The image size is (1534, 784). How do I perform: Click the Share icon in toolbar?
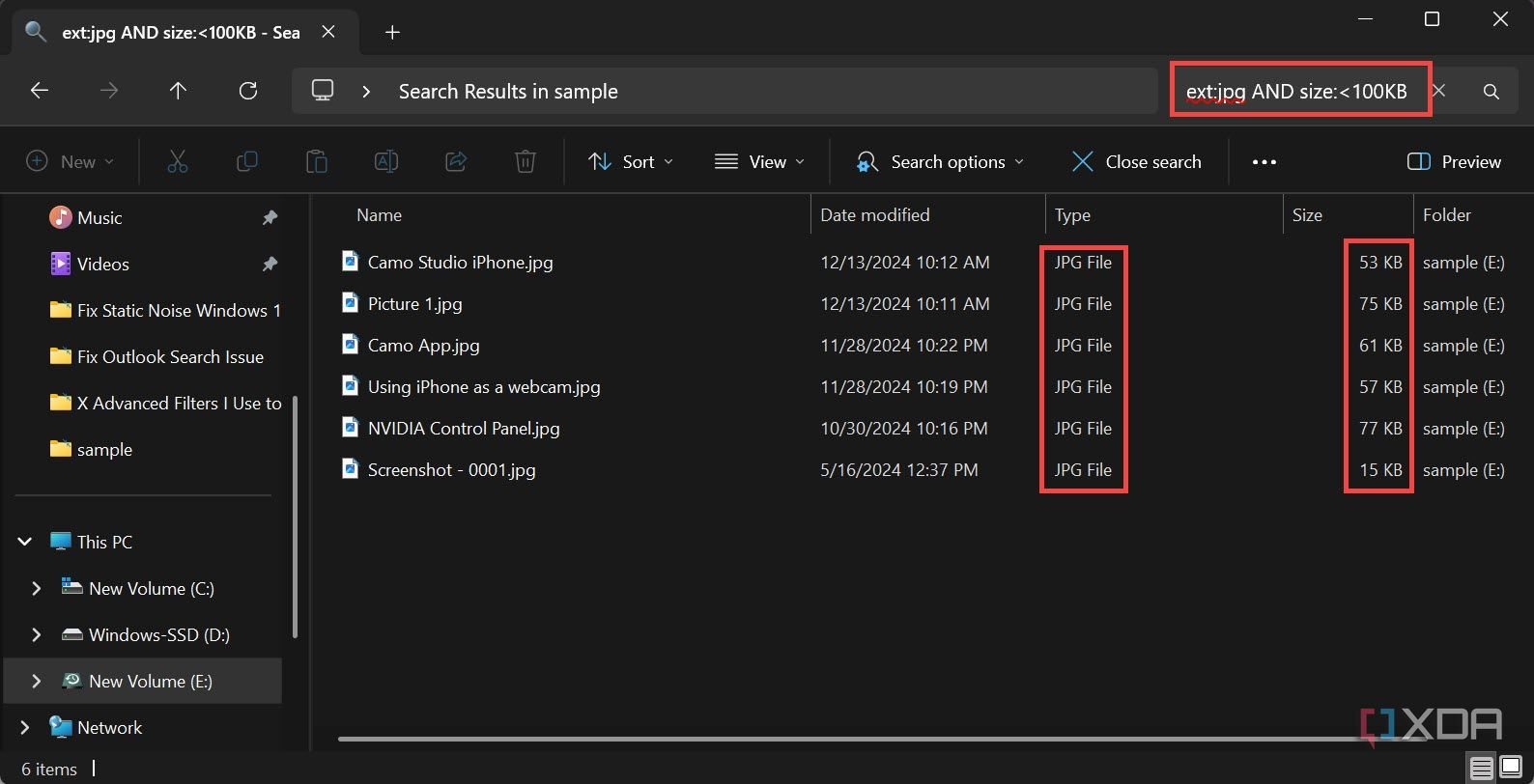(456, 161)
